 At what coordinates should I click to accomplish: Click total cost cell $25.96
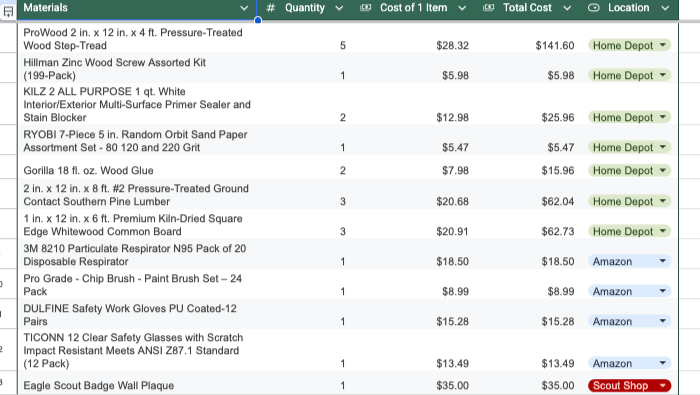point(558,117)
